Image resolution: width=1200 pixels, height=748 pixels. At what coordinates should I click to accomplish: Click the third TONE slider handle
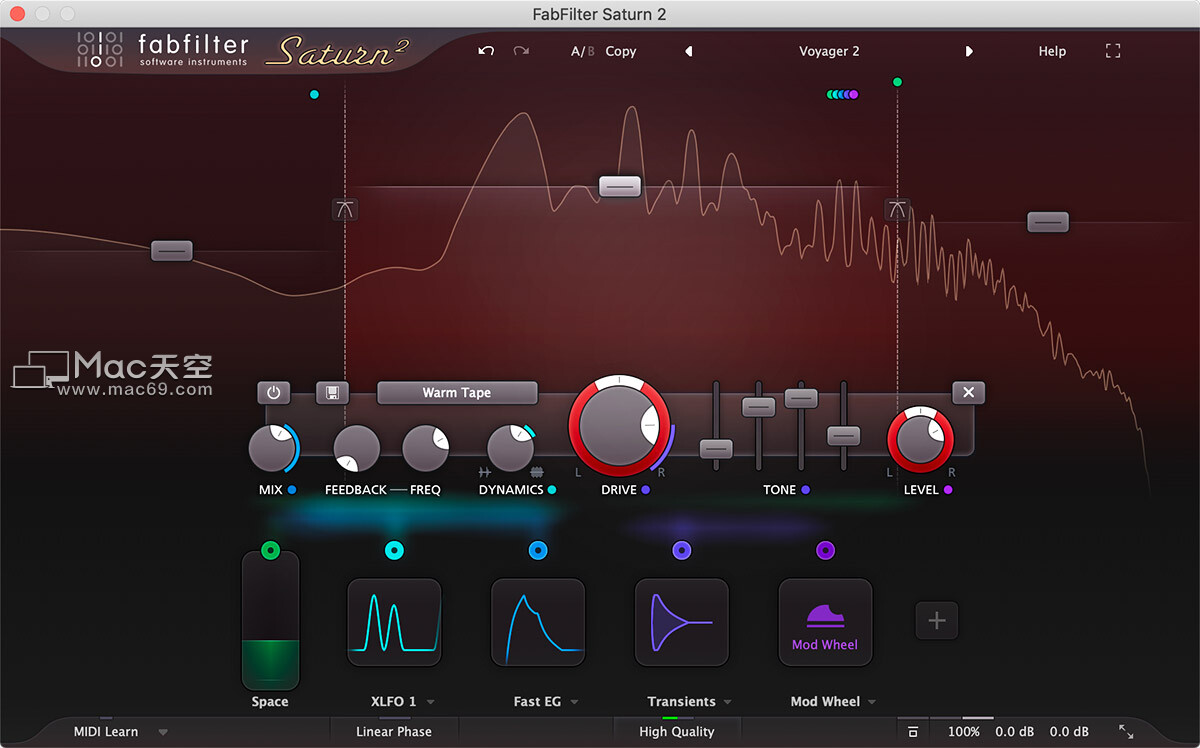(x=801, y=397)
